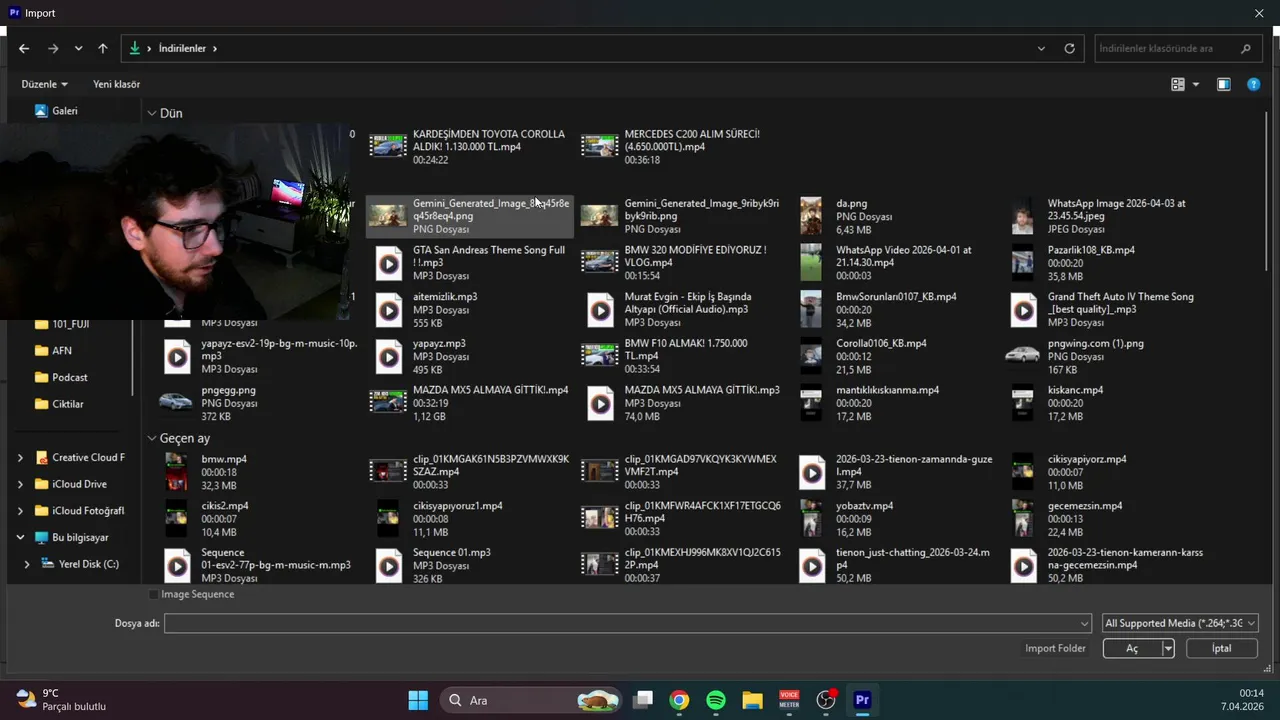Viewport: 1280px width, 720px height.
Task: Open the view options dropdown arrow
Action: [1196, 84]
